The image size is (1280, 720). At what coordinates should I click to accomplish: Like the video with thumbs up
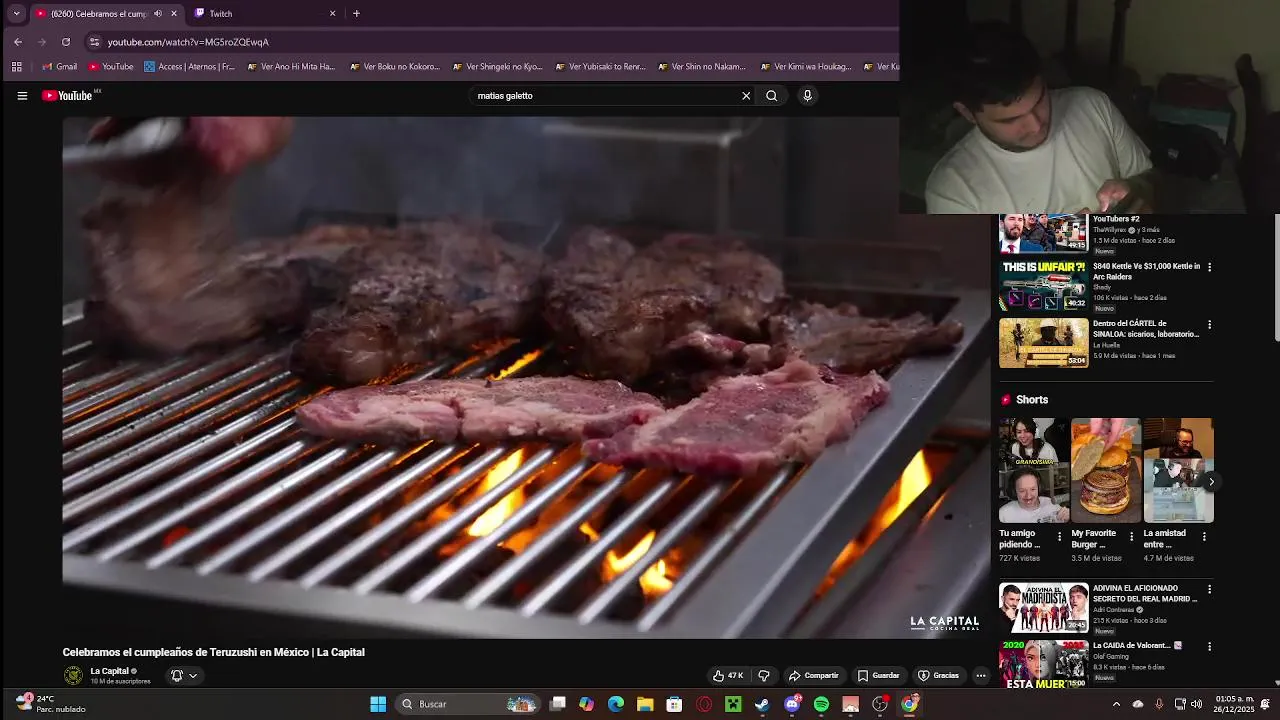(728, 676)
